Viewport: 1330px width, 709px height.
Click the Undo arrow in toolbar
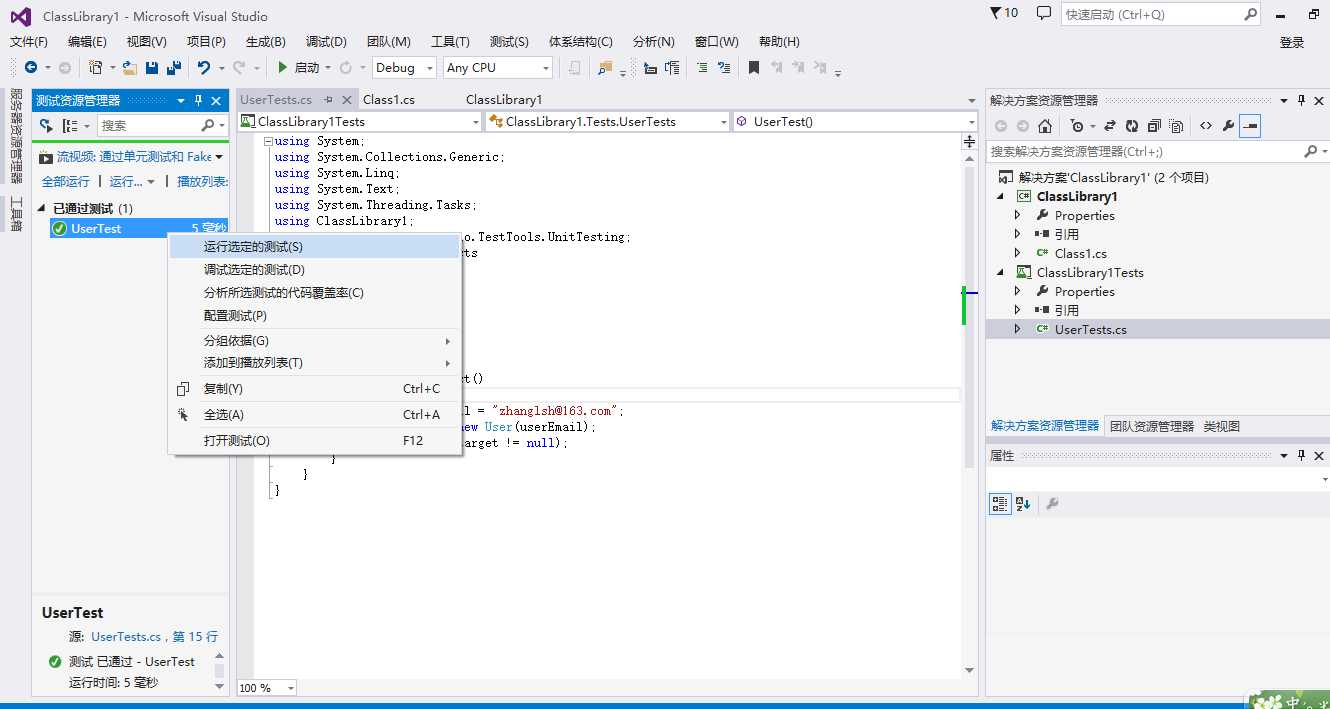click(x=204, y=67)
